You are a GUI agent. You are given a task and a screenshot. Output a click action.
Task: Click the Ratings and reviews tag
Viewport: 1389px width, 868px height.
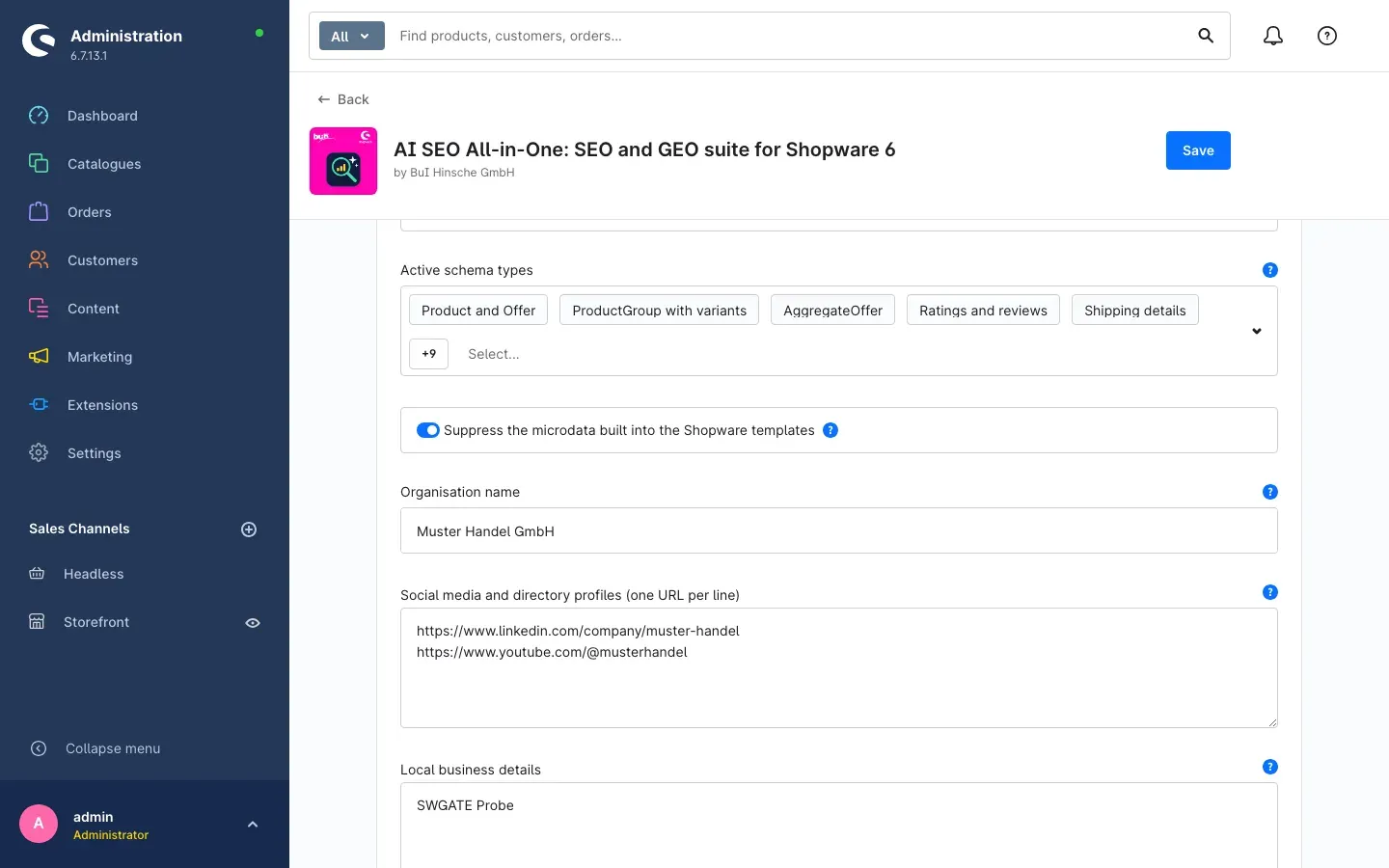(983, 311)
